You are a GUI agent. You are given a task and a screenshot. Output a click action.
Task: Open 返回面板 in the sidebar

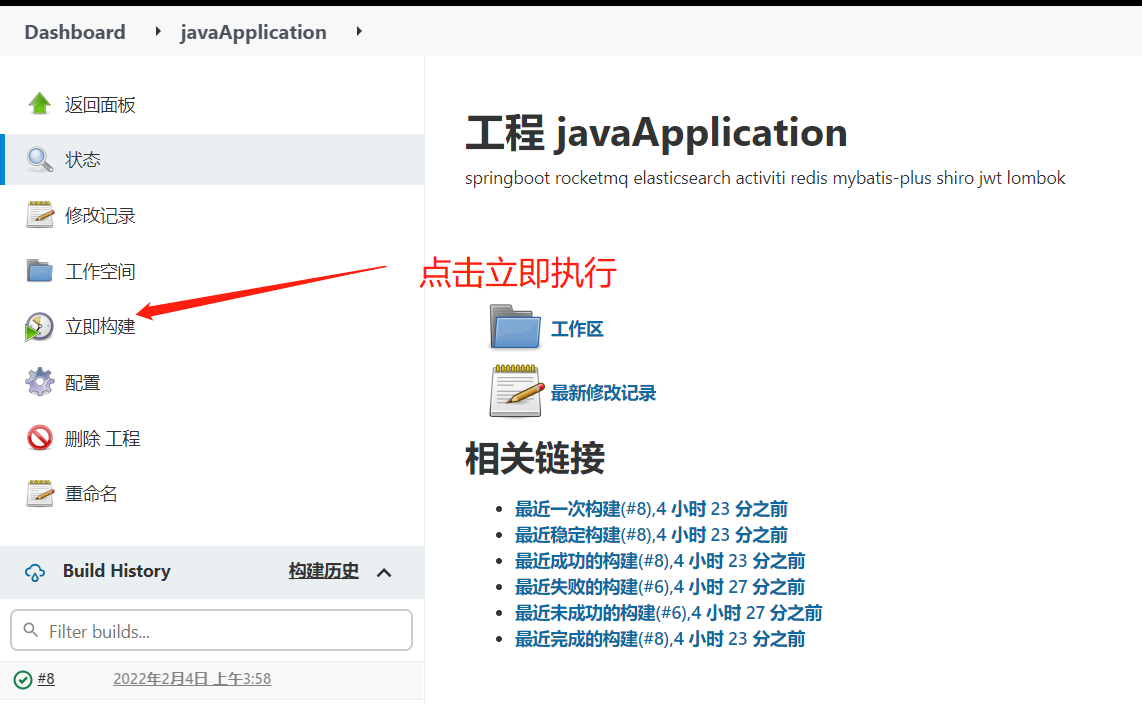coord(100,105)
